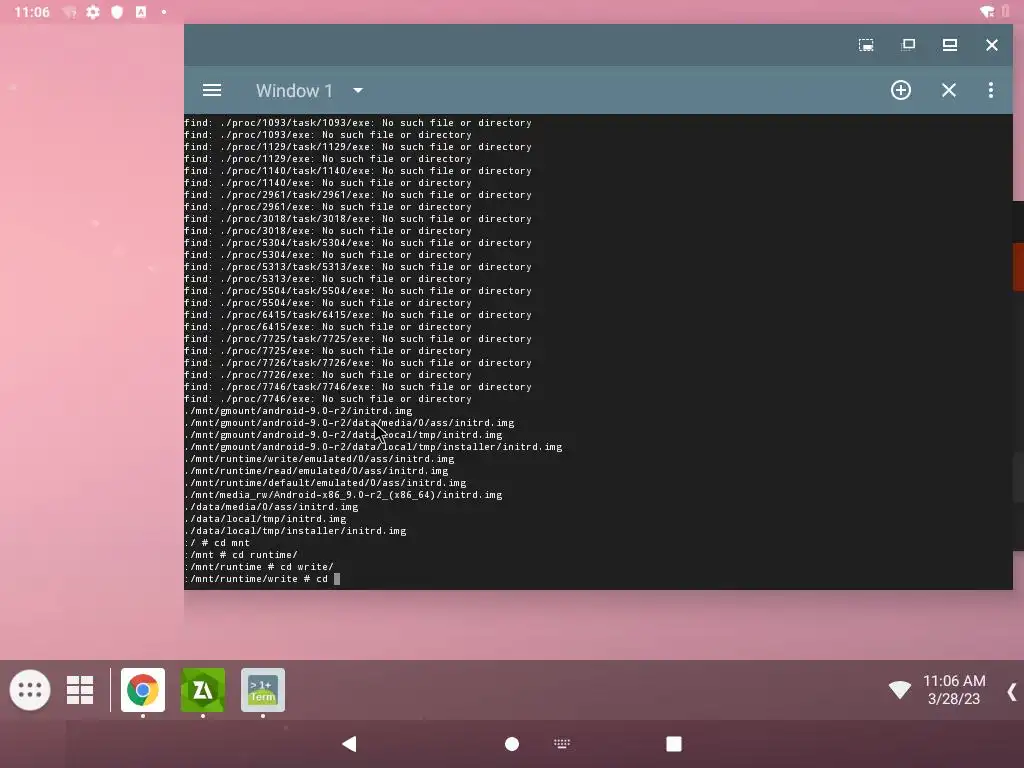Screen dimensions: 1024x768
Task: Switch to Terminal Emulator in taskbar
Action: (x=263, y=690)
